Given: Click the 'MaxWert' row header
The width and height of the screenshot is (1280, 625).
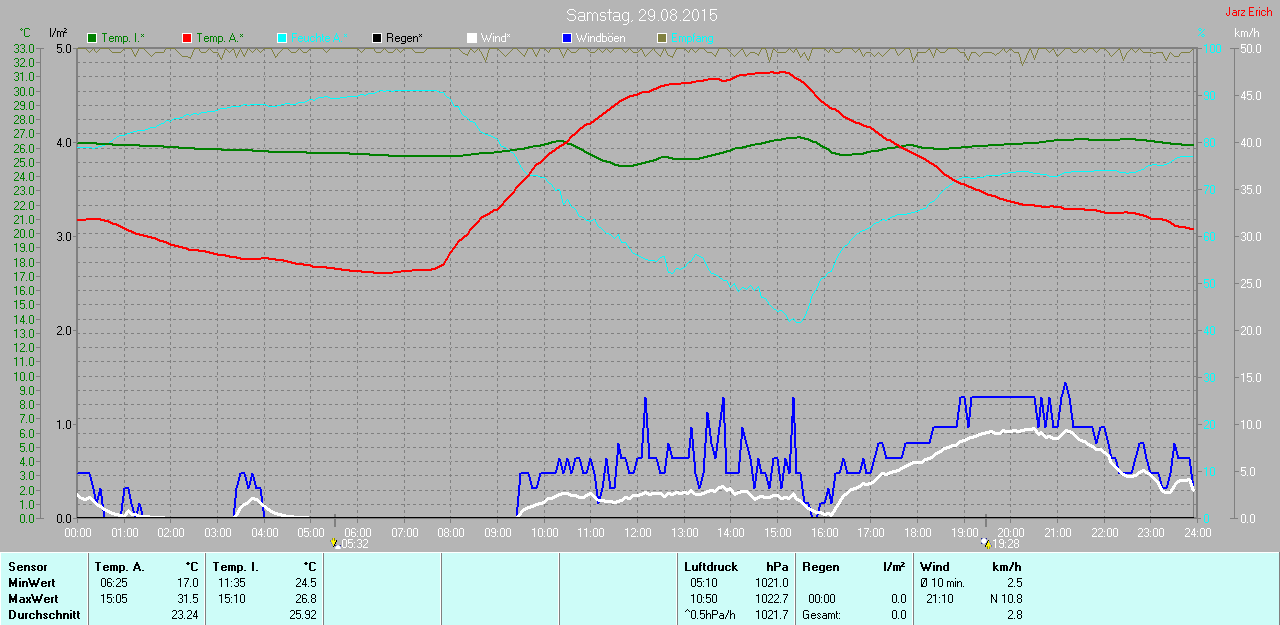Looking at the screenshot, I should pos(31,599).
